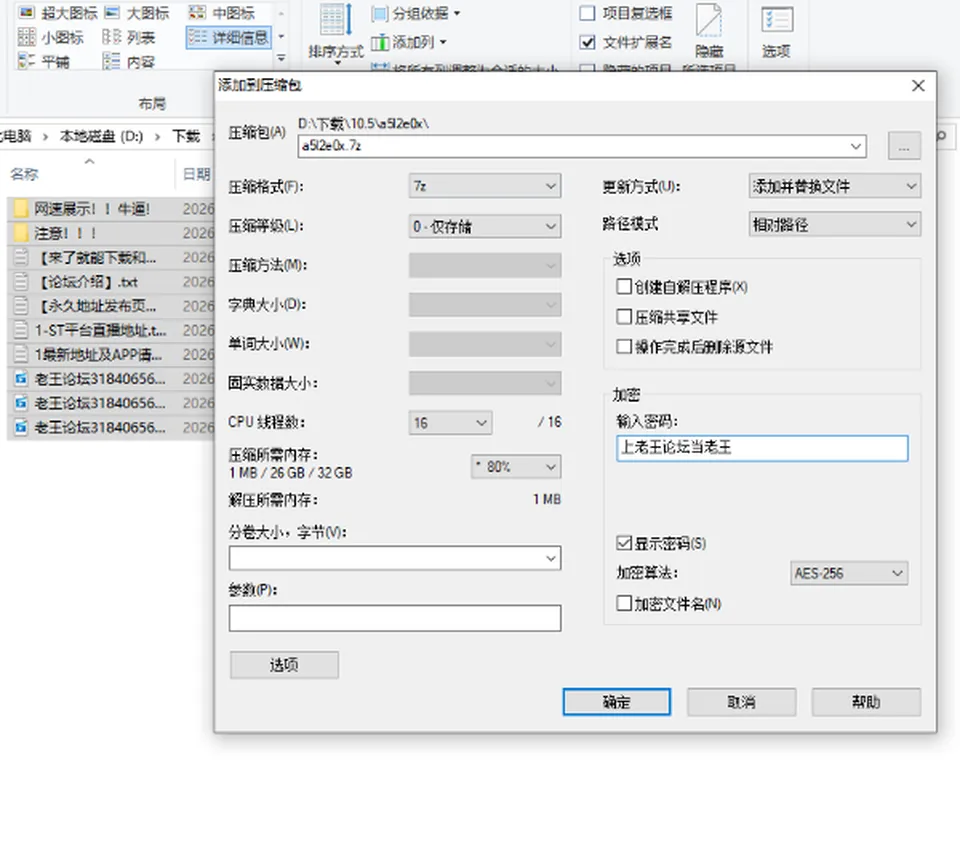
Task: Switch Explorer to 中图标 view
Action: point(222,13)
